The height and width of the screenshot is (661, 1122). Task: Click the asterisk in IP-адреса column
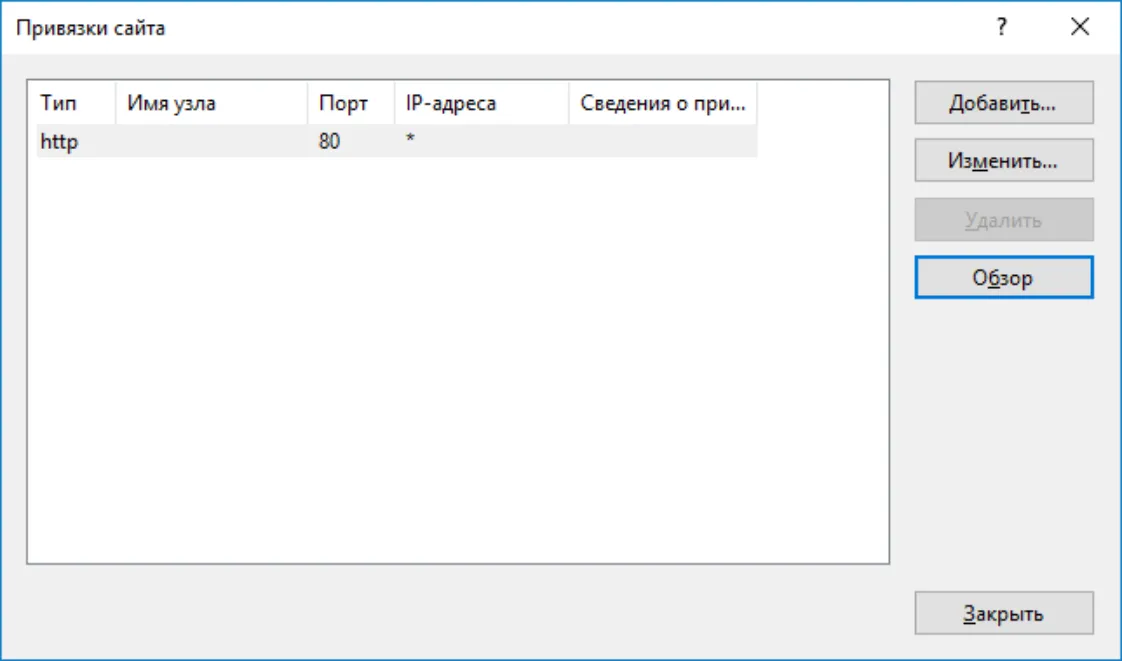[x=410, y=138]
